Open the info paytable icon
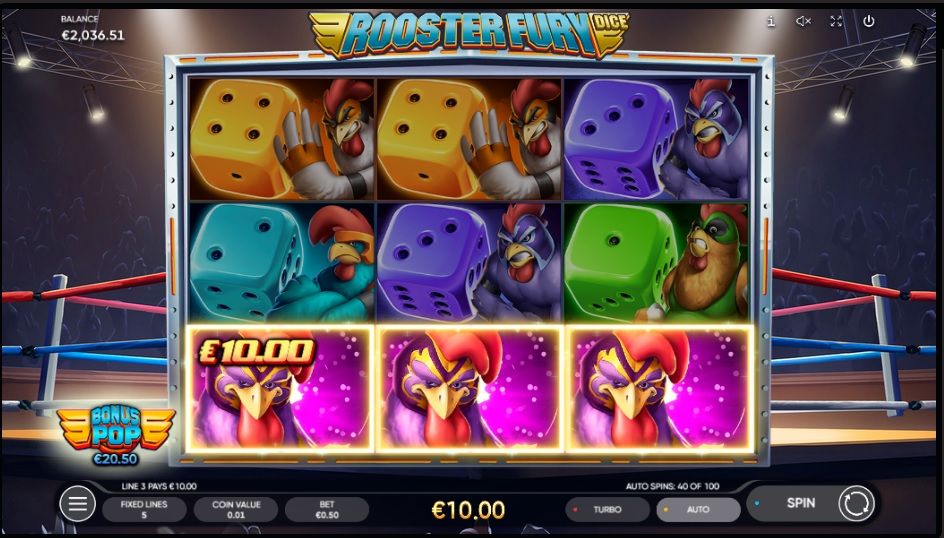Screen dimensions: 944x538 tap(771, 22)
